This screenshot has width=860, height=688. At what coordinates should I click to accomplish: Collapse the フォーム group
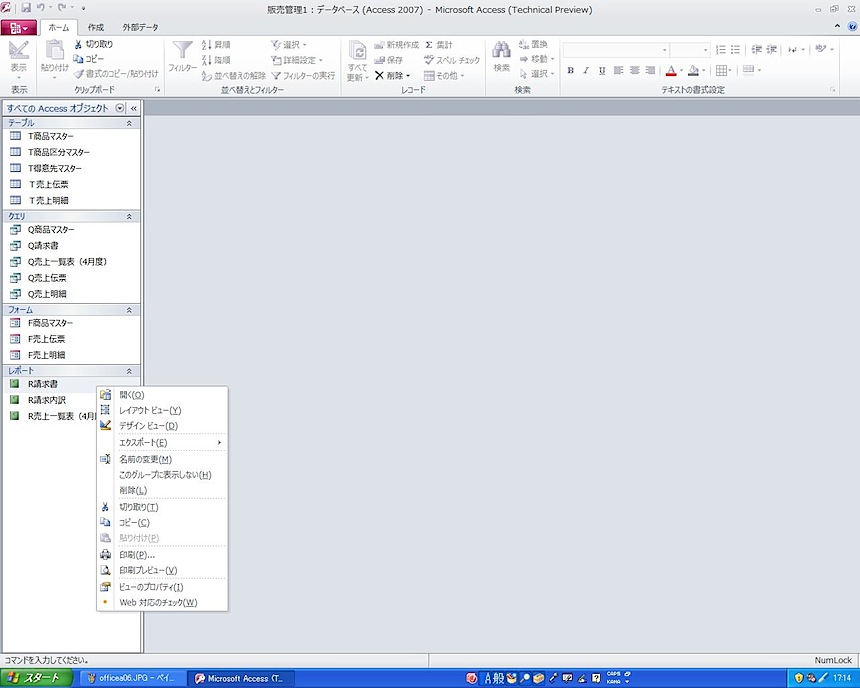pos(129,310)
